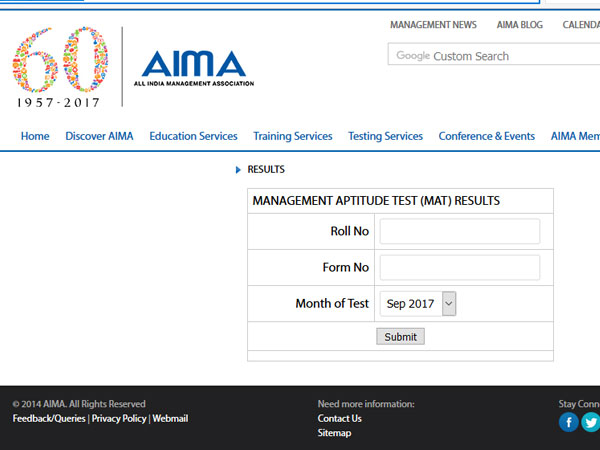Open Conference & Events menu

[x=486, y=136]
